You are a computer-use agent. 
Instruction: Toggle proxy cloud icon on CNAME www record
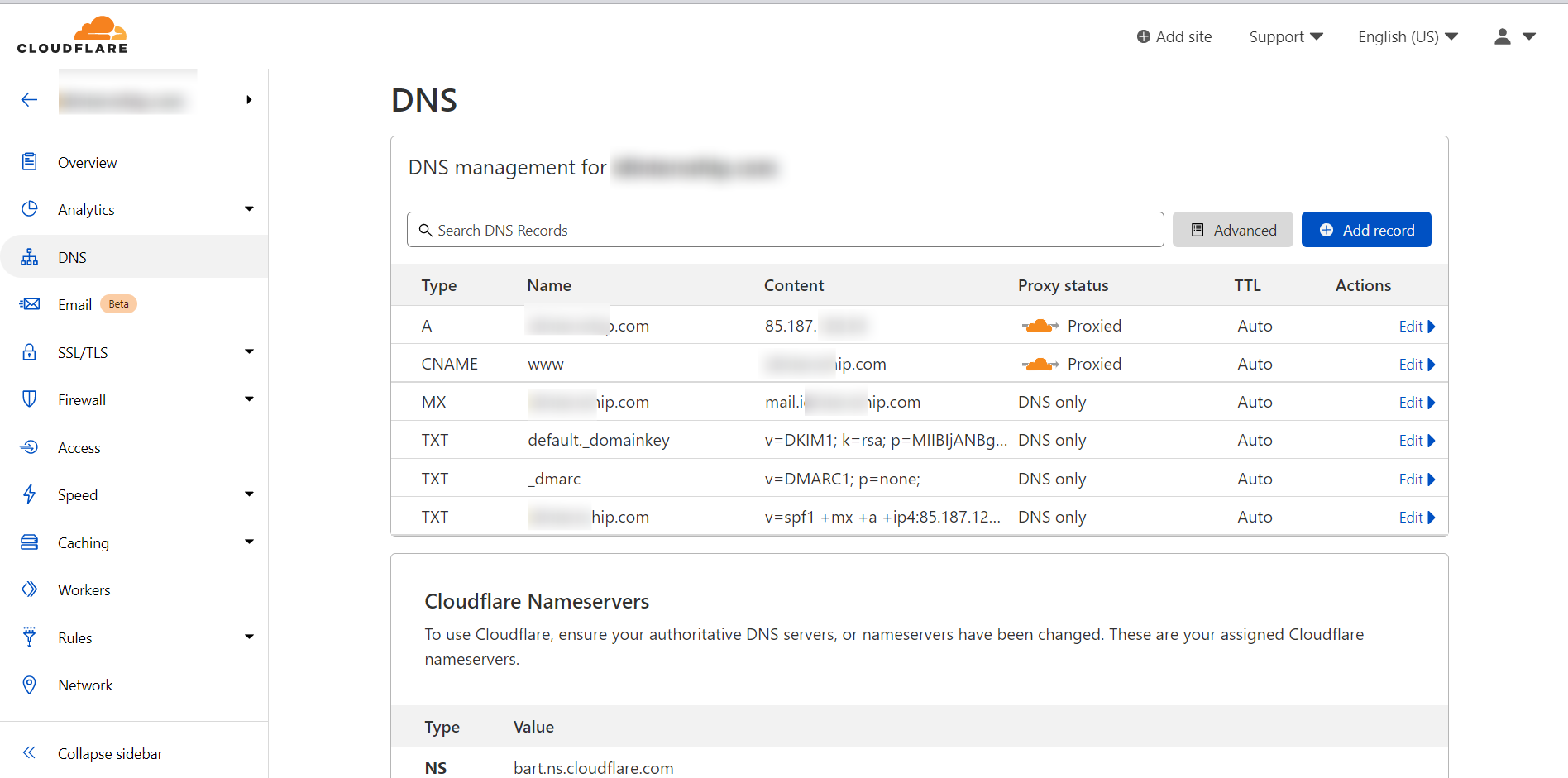click(1040, 364)
